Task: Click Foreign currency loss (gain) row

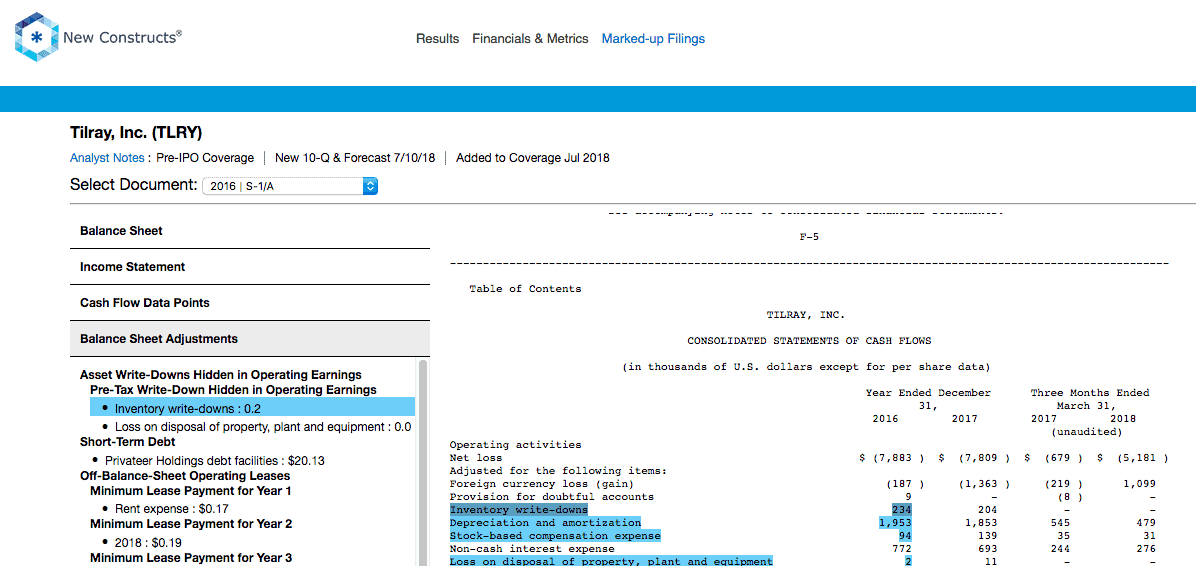Action: point(542,484)
